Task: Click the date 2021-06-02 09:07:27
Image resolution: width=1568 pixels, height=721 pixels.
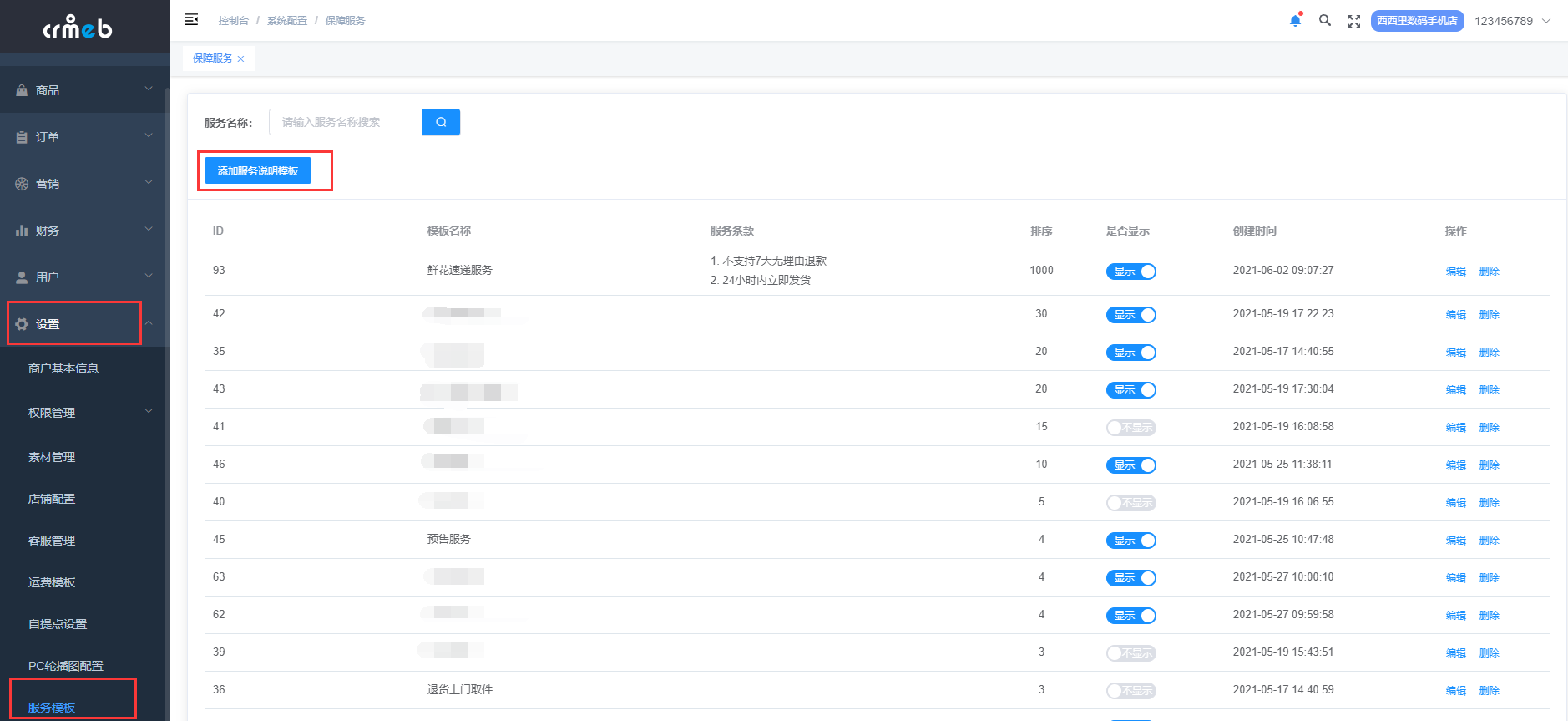Action: pyautogui.click(x=1283, y=270)
